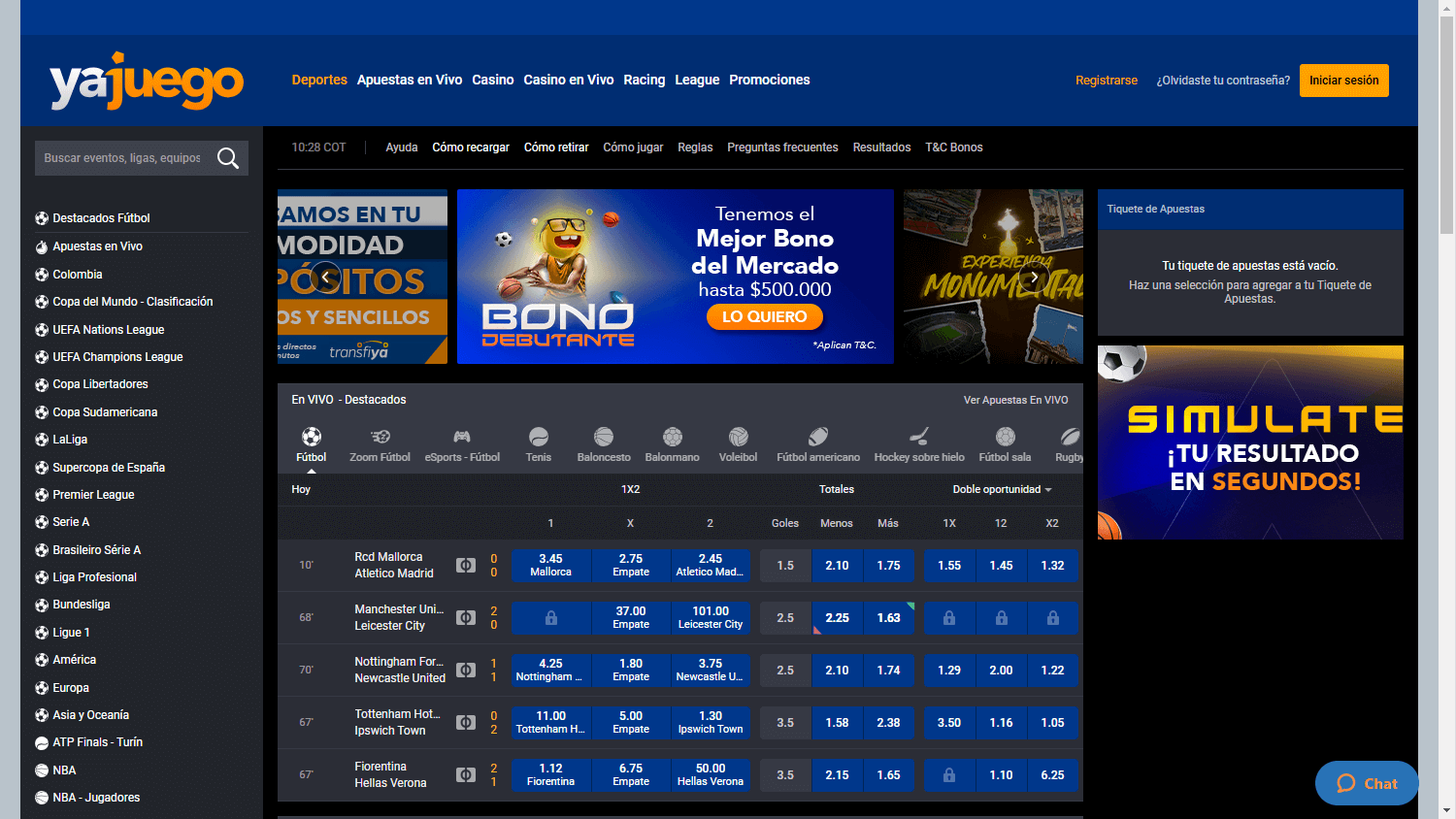Open Destacados Fútbol in sidebar
The height and width of the screenshot is (819, 1456).
coord(101,218)
